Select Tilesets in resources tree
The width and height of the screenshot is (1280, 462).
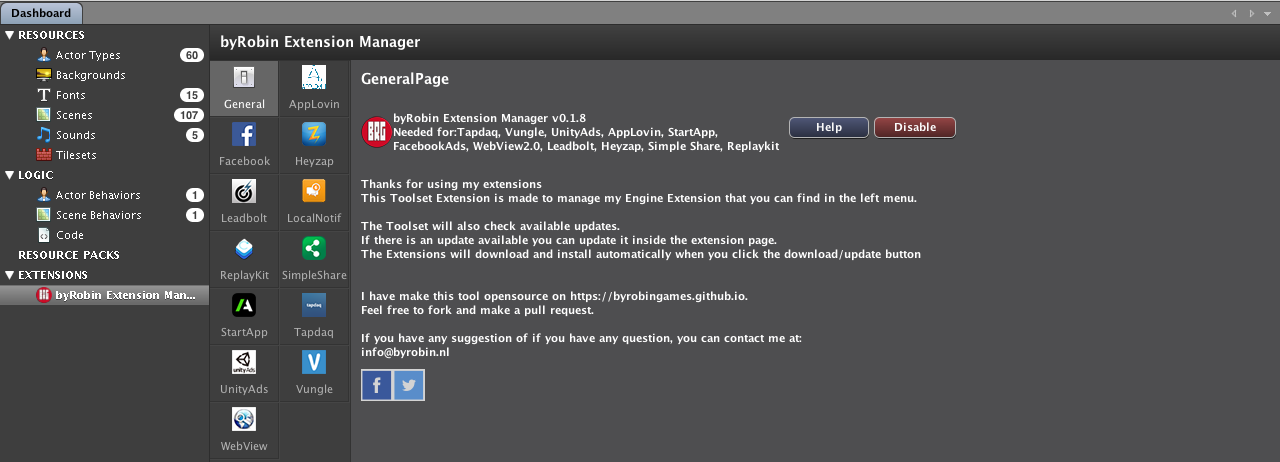[76, 155]
